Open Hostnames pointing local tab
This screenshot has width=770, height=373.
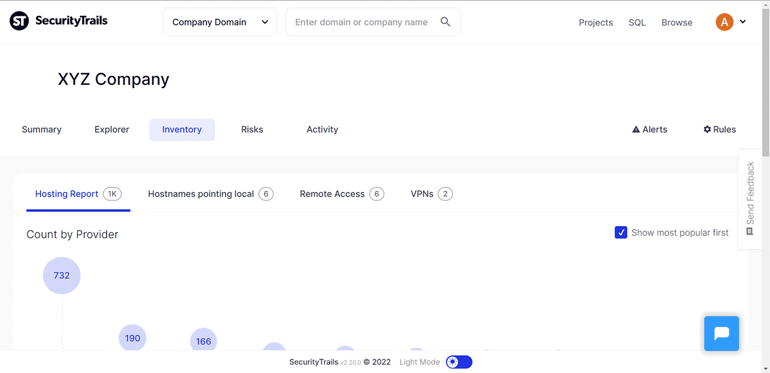(211, 194)
